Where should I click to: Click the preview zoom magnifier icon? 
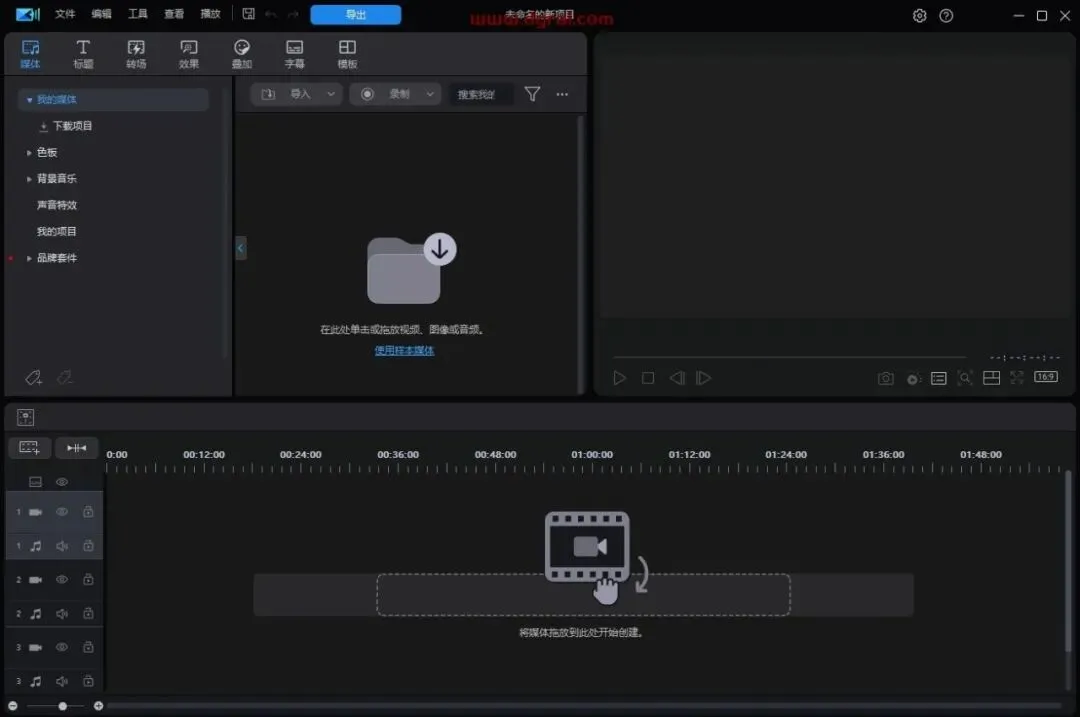tap(965, 377)
